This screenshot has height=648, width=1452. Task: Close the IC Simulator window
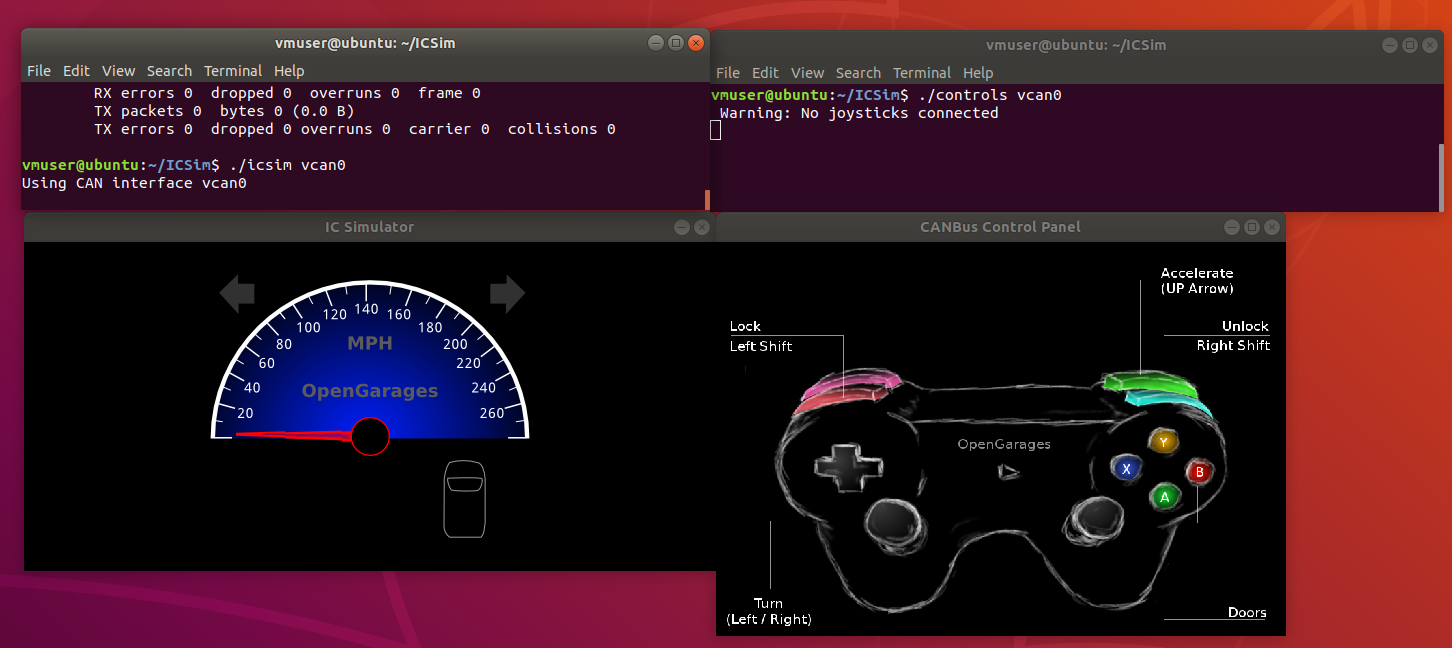(702, 227)
